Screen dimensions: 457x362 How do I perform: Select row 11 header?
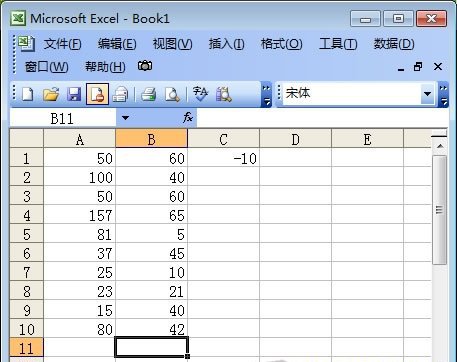click(27, 348)
